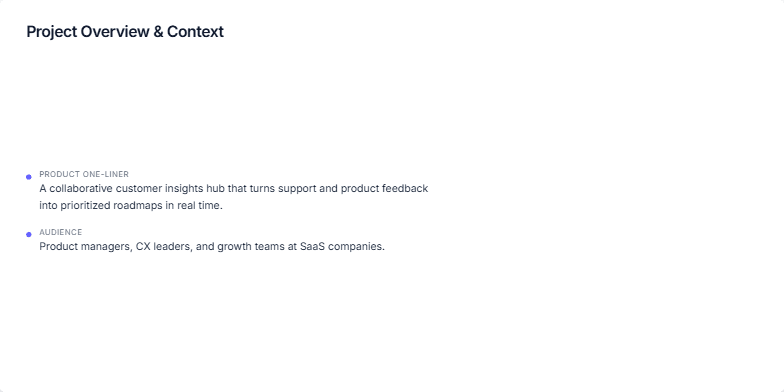
Task: Select the PRODUCT ONE-LINER label
Action: (x=84, y=174)
